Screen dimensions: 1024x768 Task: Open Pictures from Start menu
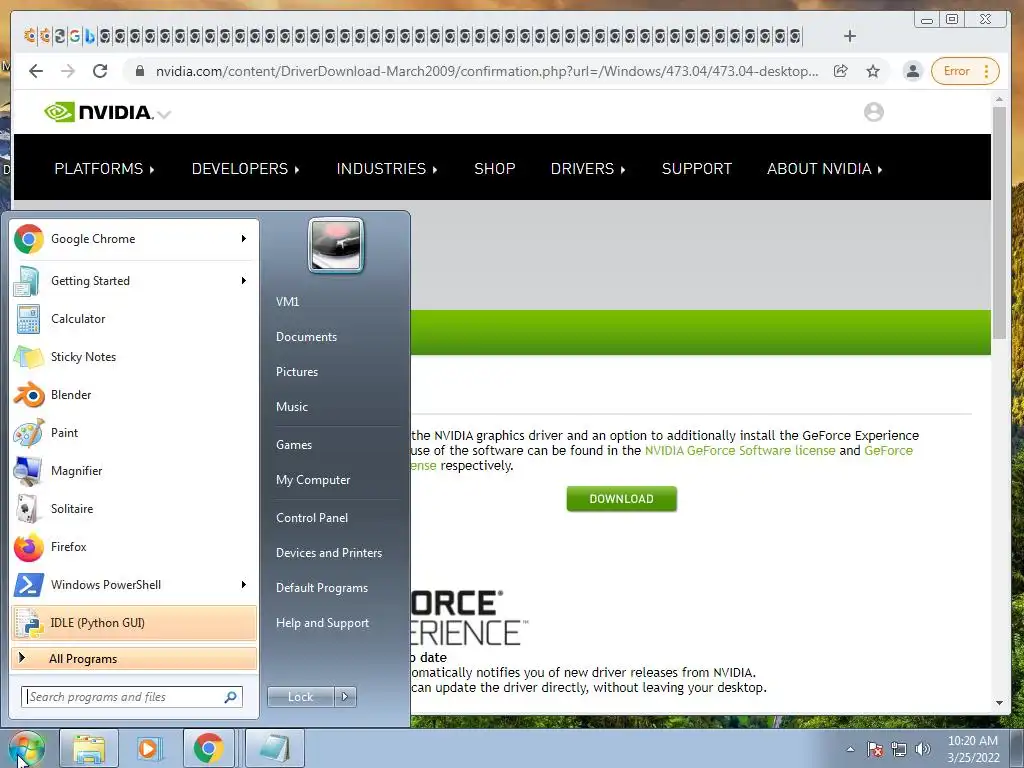[x=297, y=372]
